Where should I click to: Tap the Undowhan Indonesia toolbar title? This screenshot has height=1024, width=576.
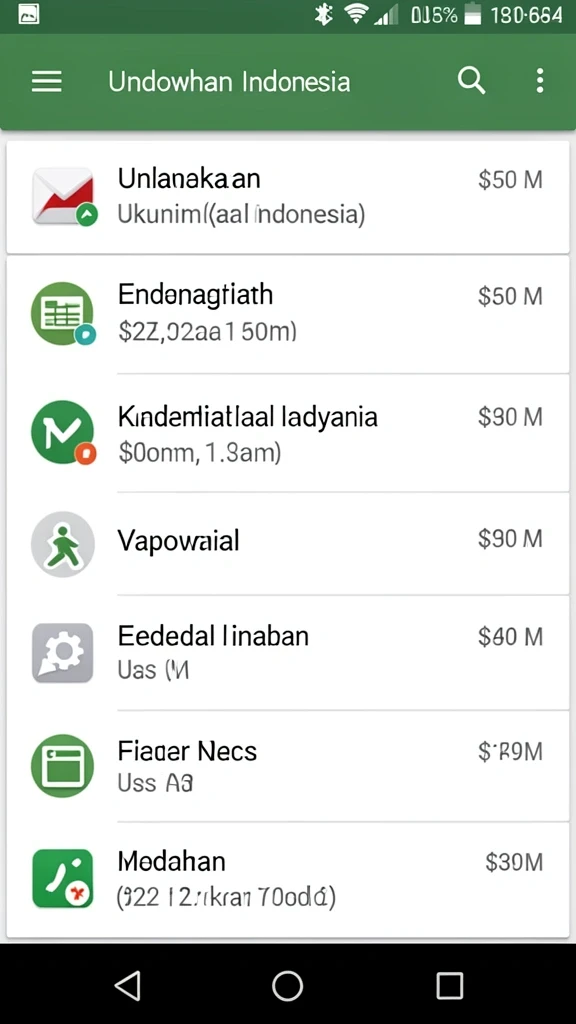coord(229,82)
